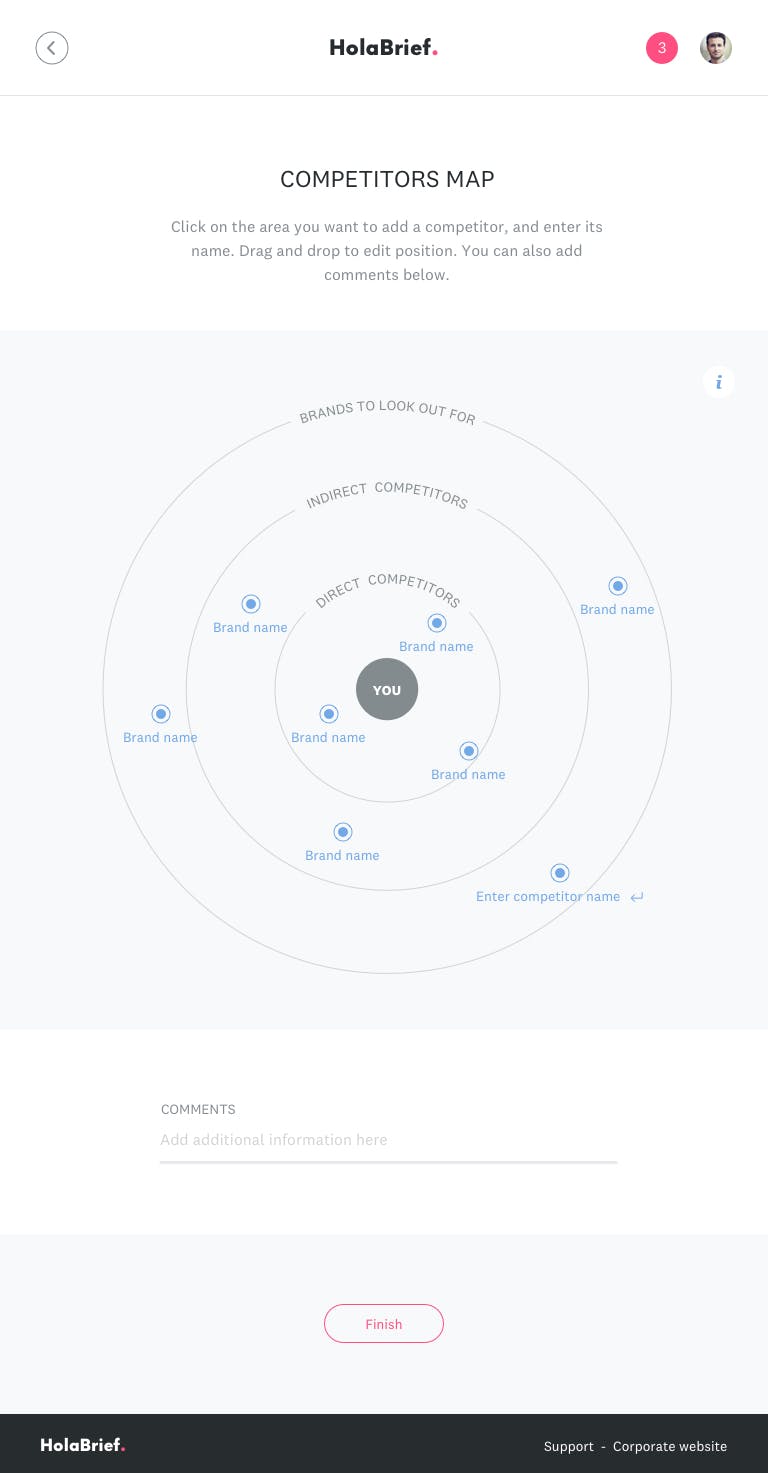The image size is (768, 1473).
Task: Click the info icon on the map
Action: 718,382
